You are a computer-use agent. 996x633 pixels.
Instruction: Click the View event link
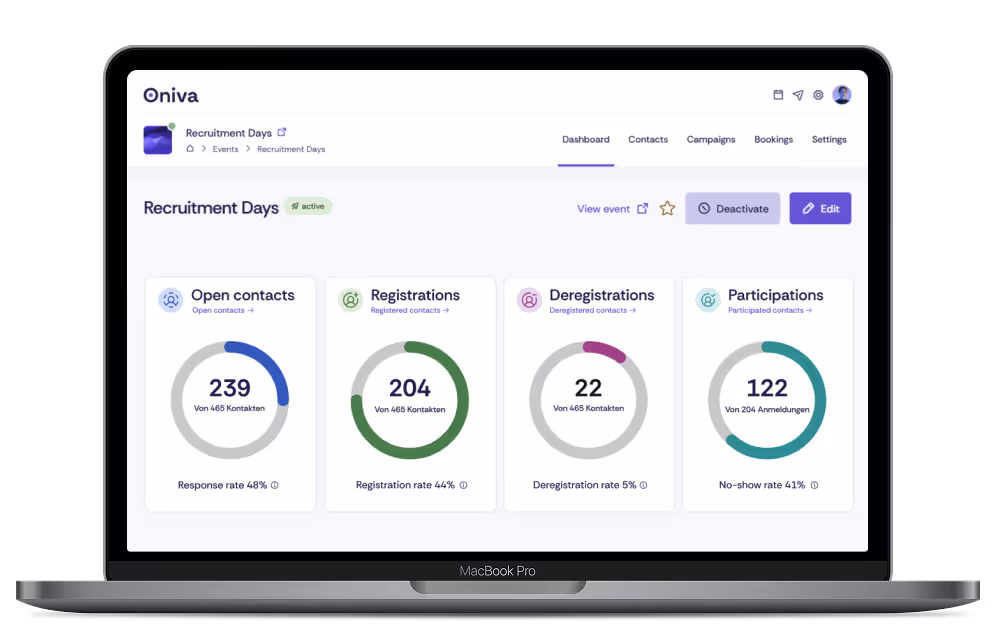coord(612,209)
